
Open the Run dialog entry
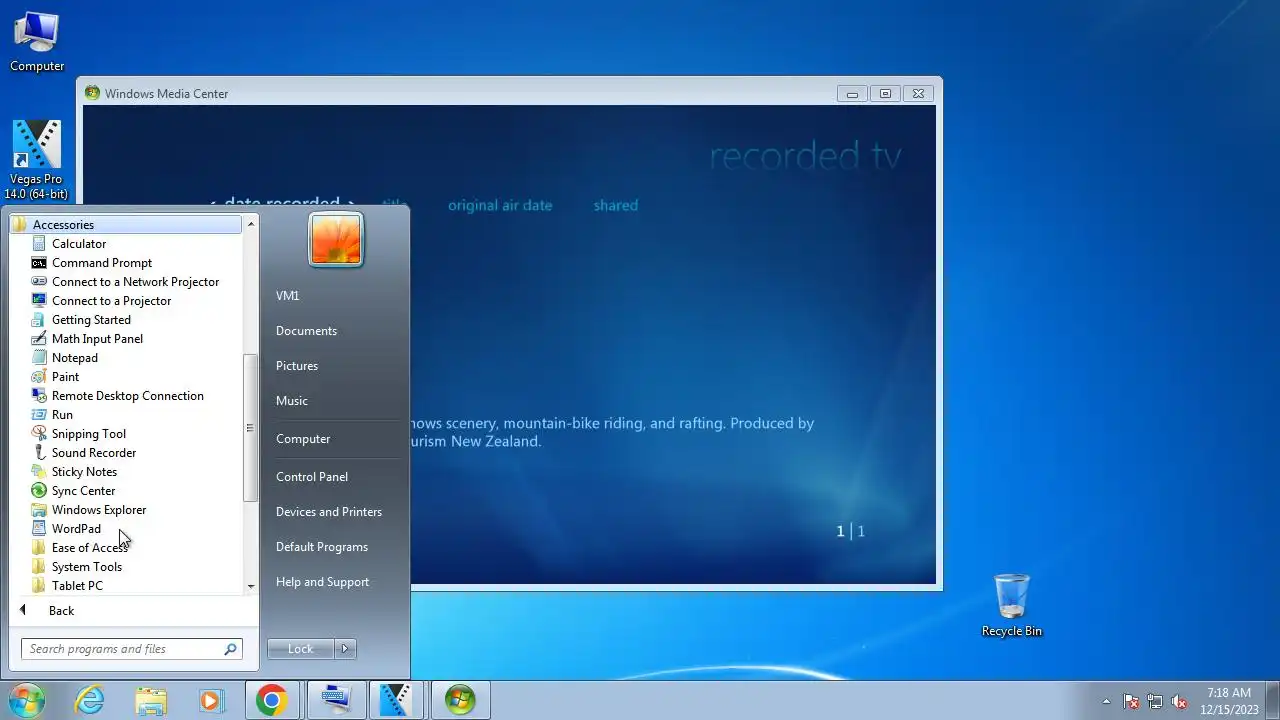pyautogui.click(x=62, y=415)
